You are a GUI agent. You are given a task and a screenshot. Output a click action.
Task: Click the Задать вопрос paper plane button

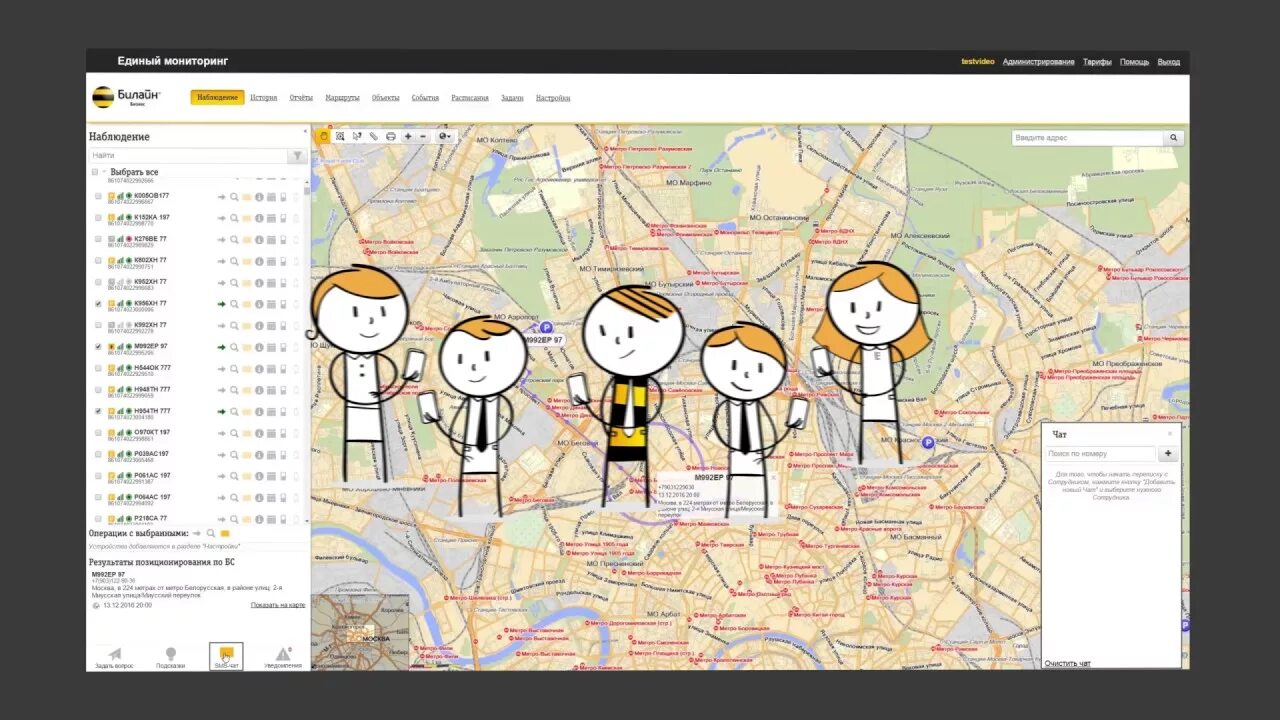coord(114,657)
